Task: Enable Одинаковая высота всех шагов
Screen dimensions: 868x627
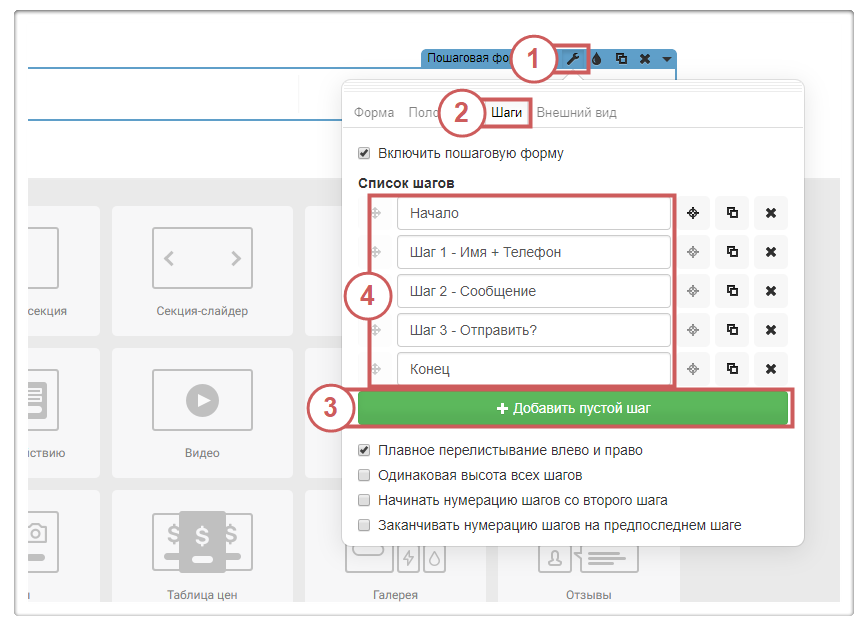Action: pos(365,475)
